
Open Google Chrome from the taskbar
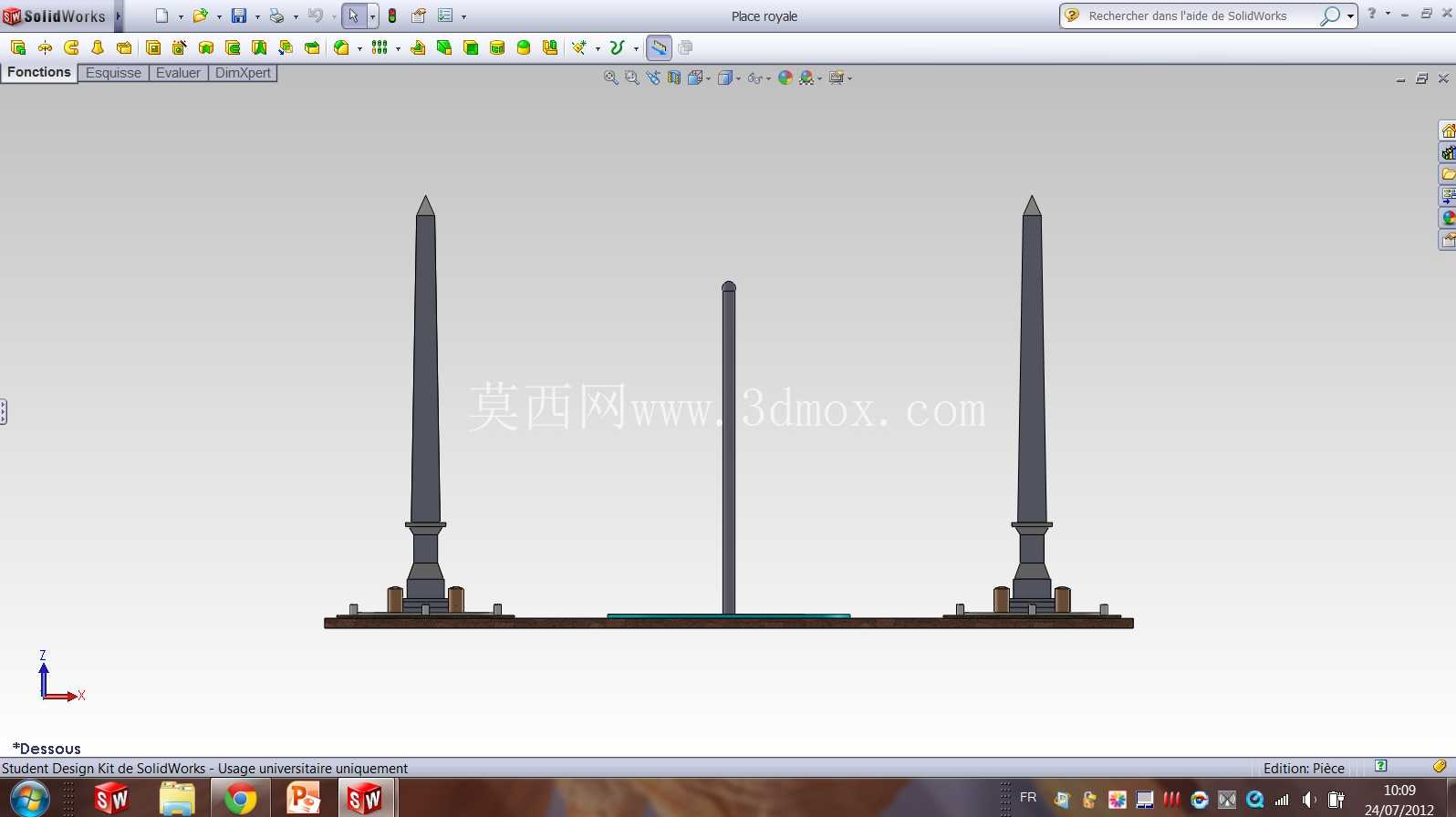[241, 799]
